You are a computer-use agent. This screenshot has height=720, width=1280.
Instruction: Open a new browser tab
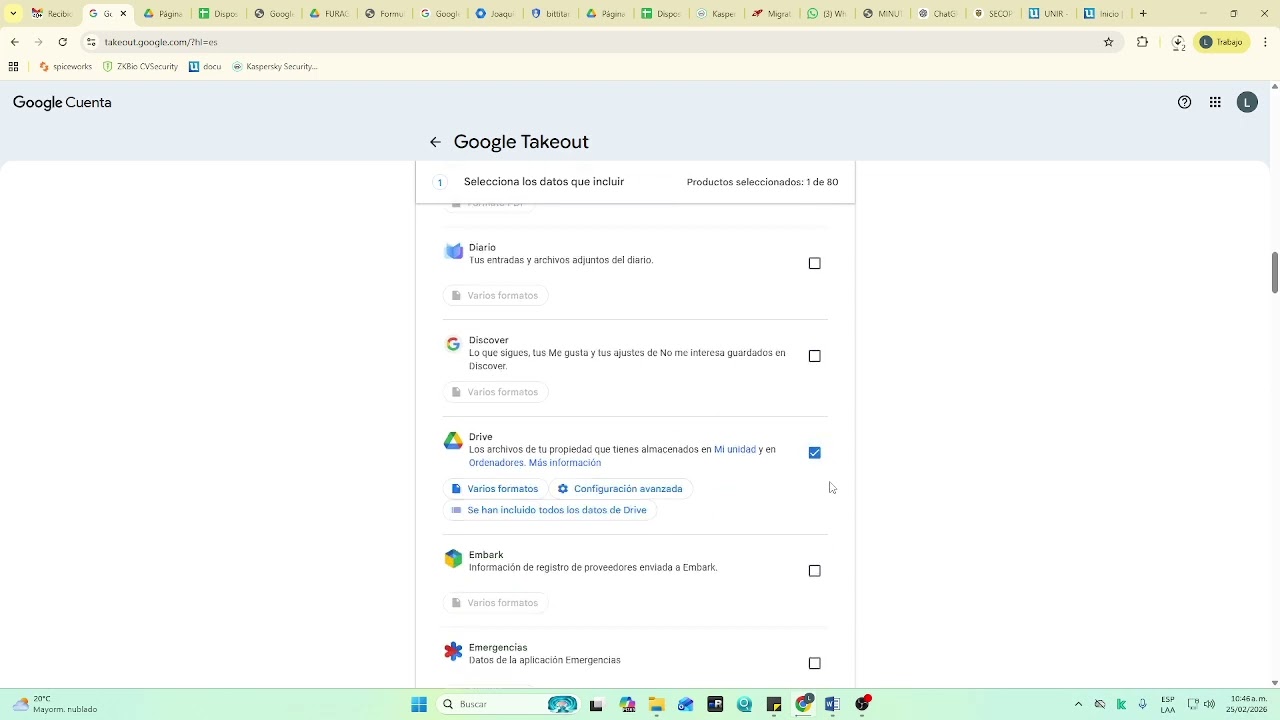click(1143, 13)
